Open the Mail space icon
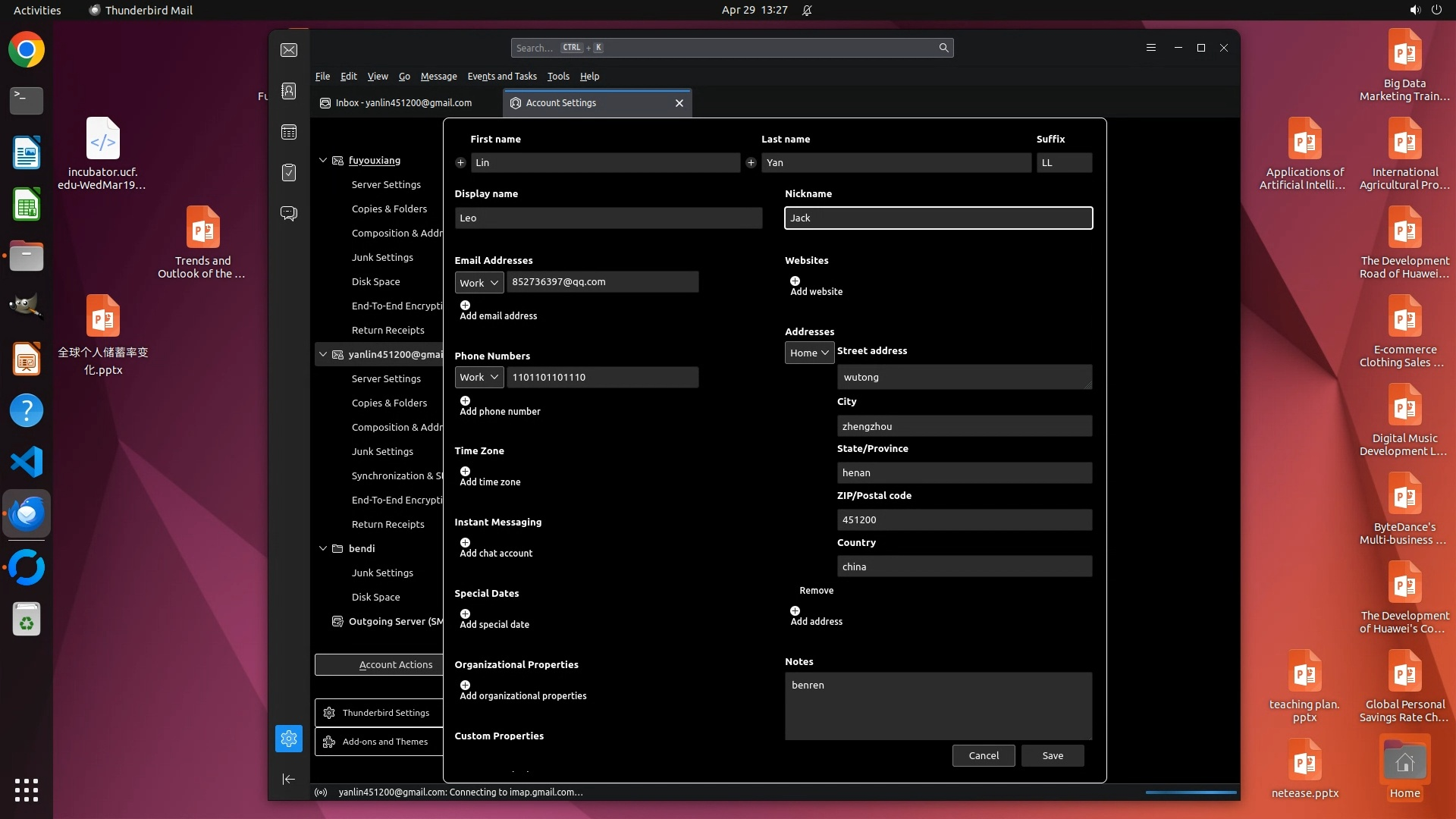 pyautogui.click(x=289, y=50)
